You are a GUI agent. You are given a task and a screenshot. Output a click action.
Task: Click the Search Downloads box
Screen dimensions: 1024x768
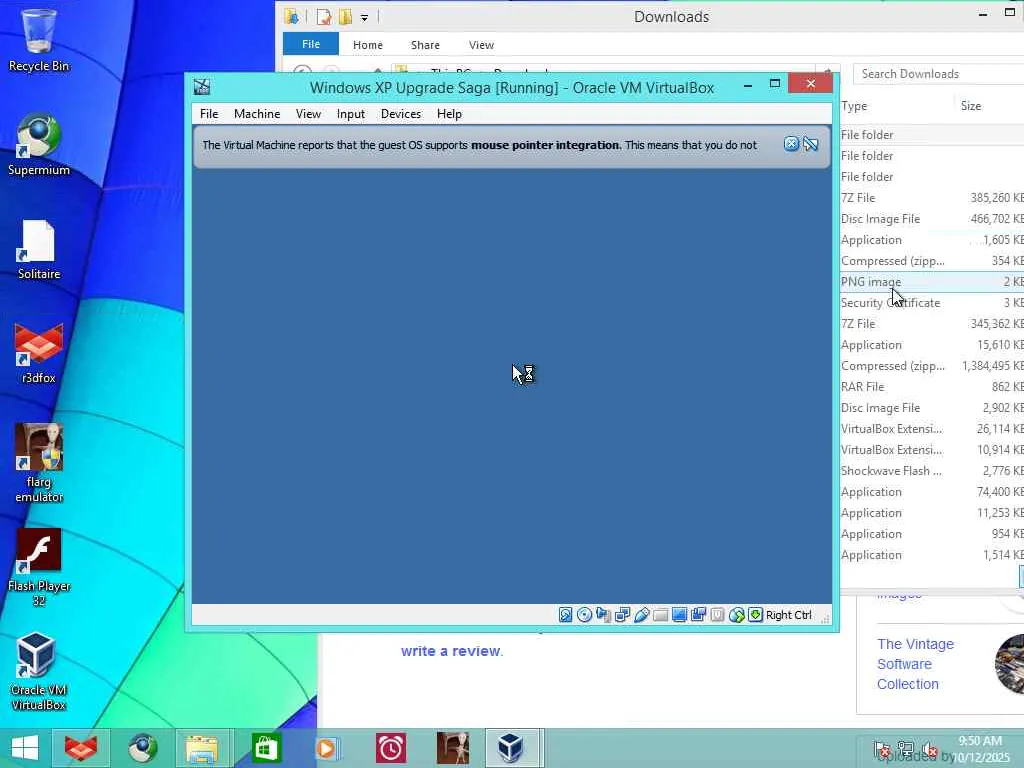tap(938, 74)
